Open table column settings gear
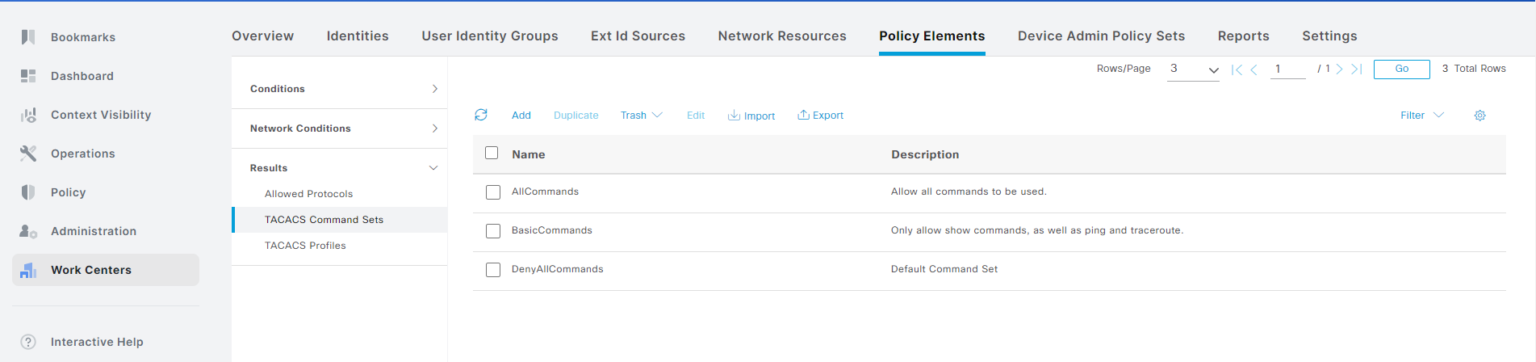 point(1480,115)
